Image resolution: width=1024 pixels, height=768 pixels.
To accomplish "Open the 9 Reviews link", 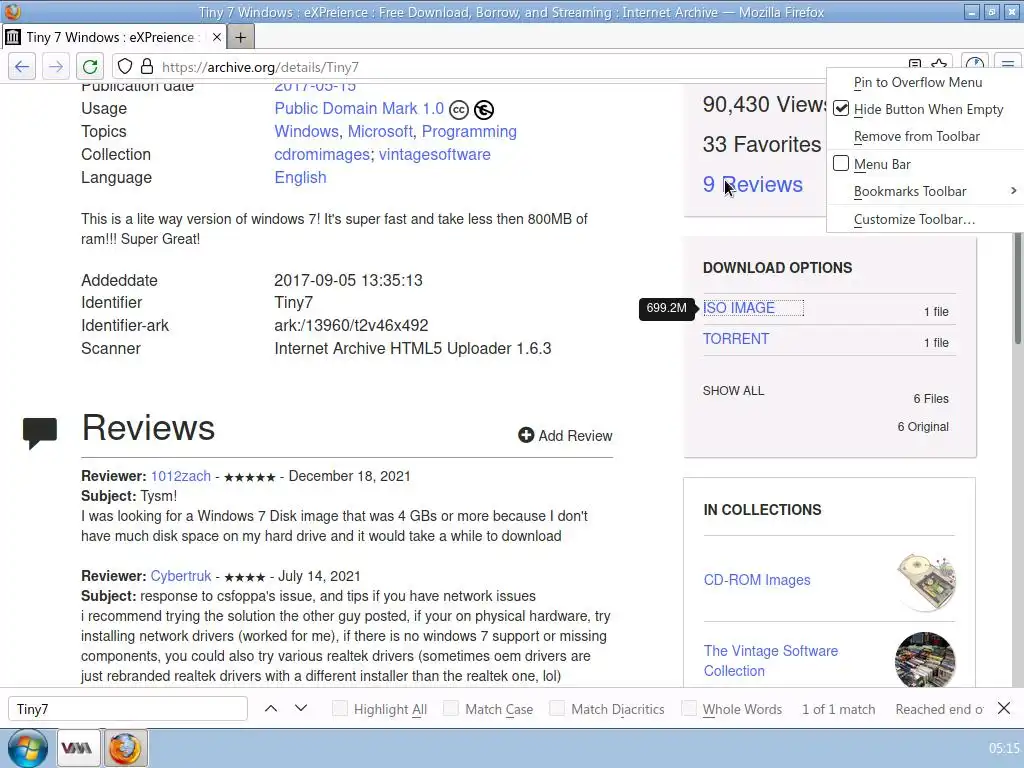I will [x=752, y=184].
